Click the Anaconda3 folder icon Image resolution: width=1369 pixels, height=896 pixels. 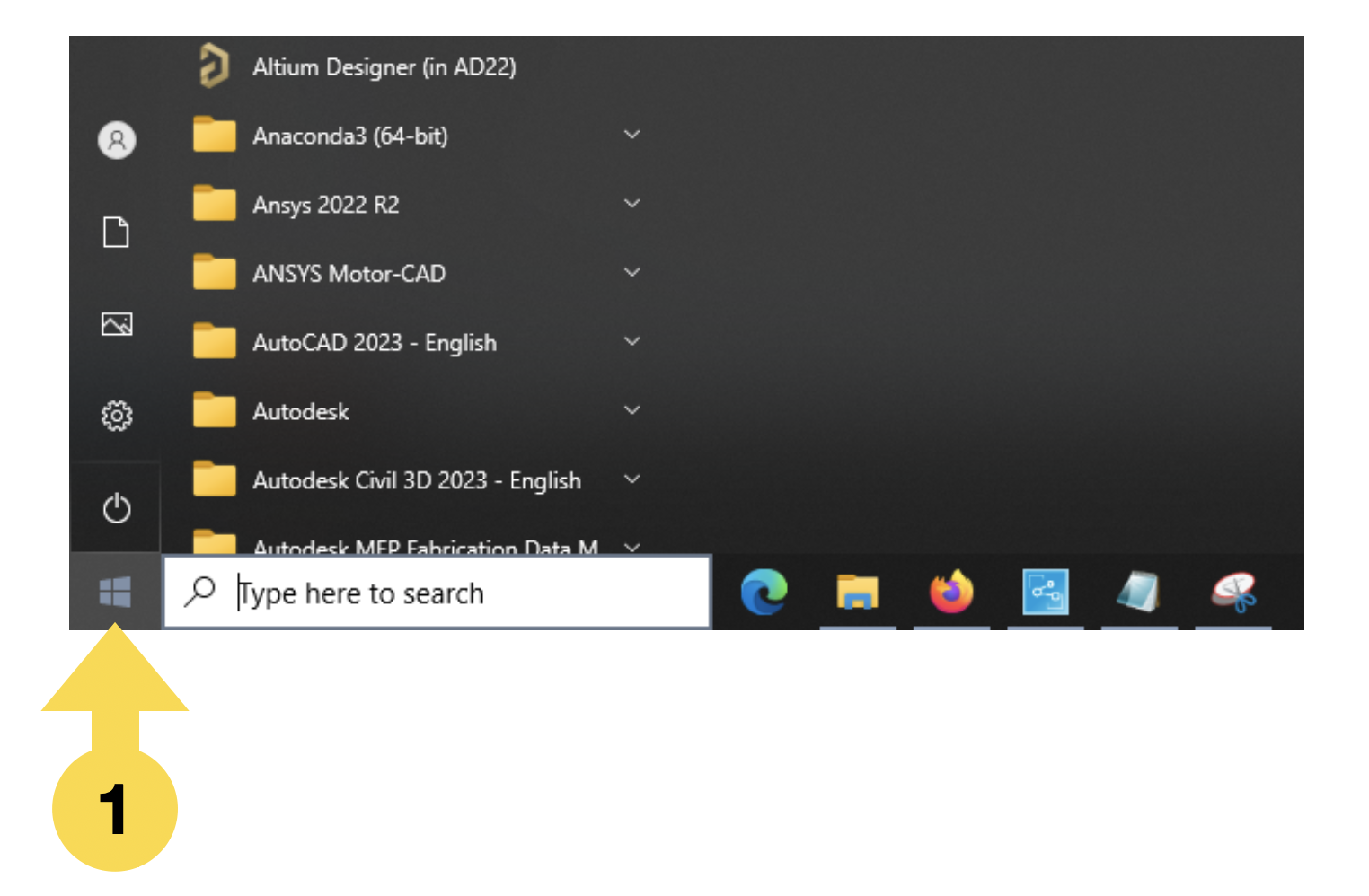pos(214,135)
